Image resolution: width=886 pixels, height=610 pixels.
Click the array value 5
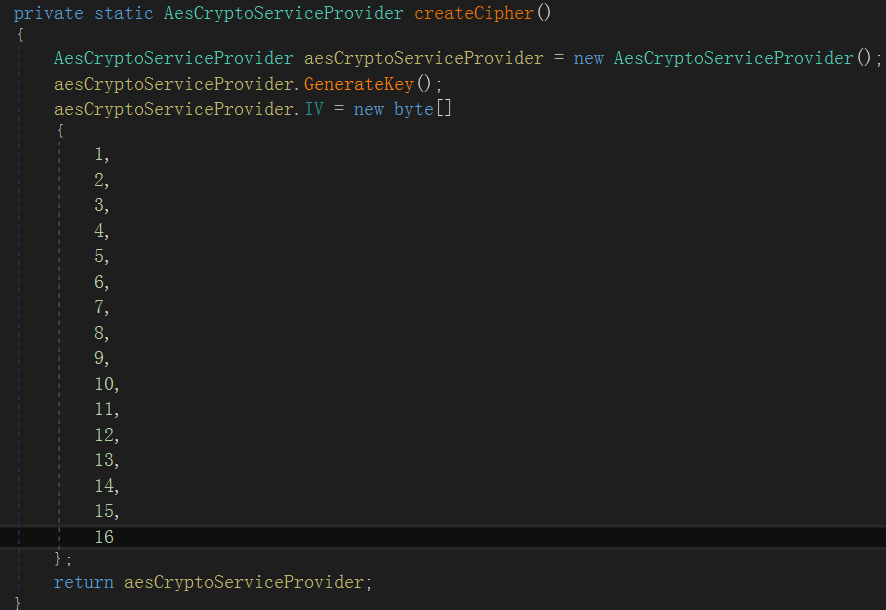point(99,256)
